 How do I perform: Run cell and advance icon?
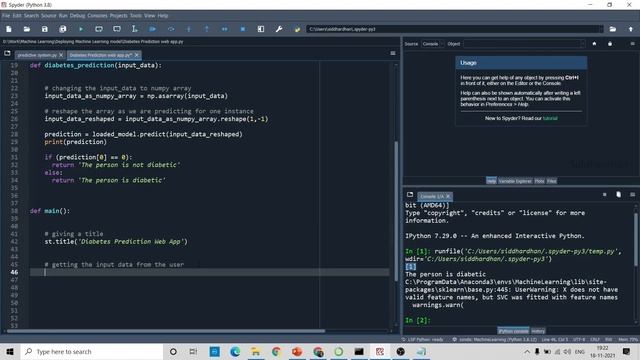pos(117,29)
